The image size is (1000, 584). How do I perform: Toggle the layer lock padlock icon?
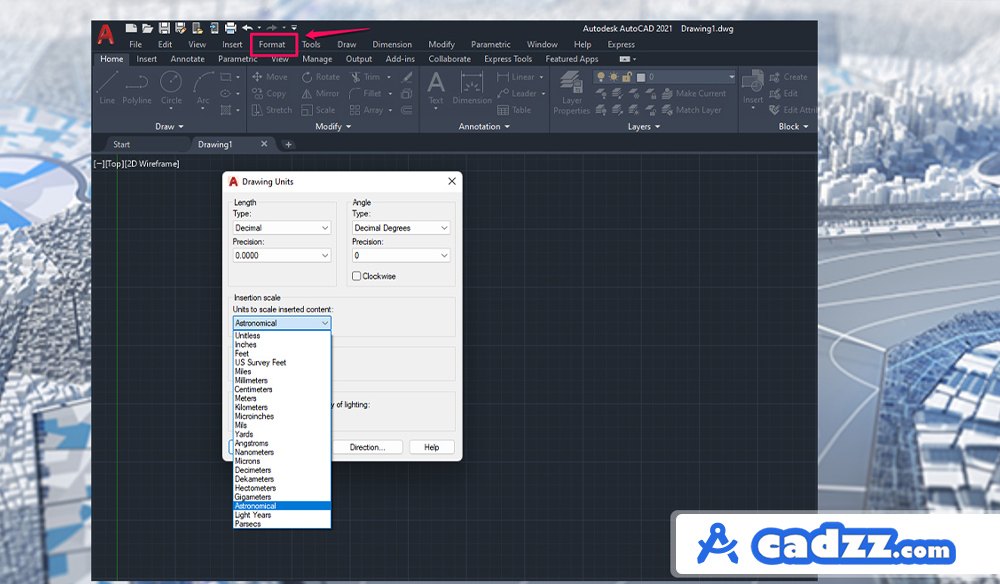tap(627, 77)
